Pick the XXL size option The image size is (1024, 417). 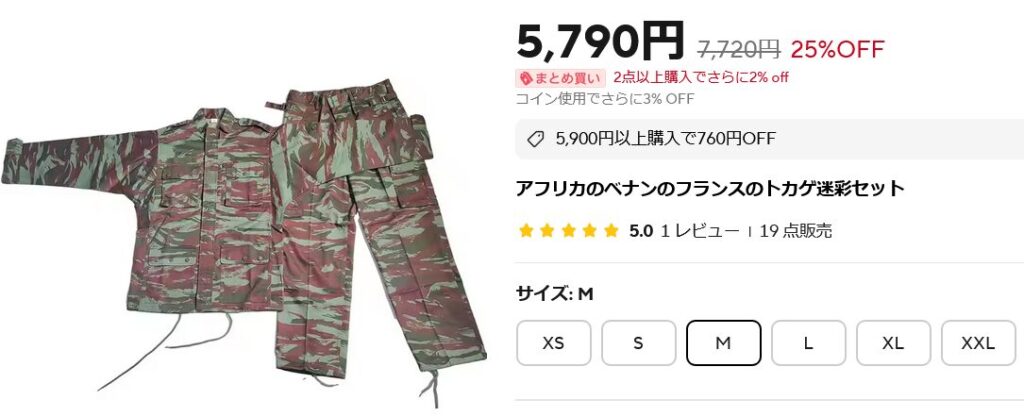click(978, 343)
